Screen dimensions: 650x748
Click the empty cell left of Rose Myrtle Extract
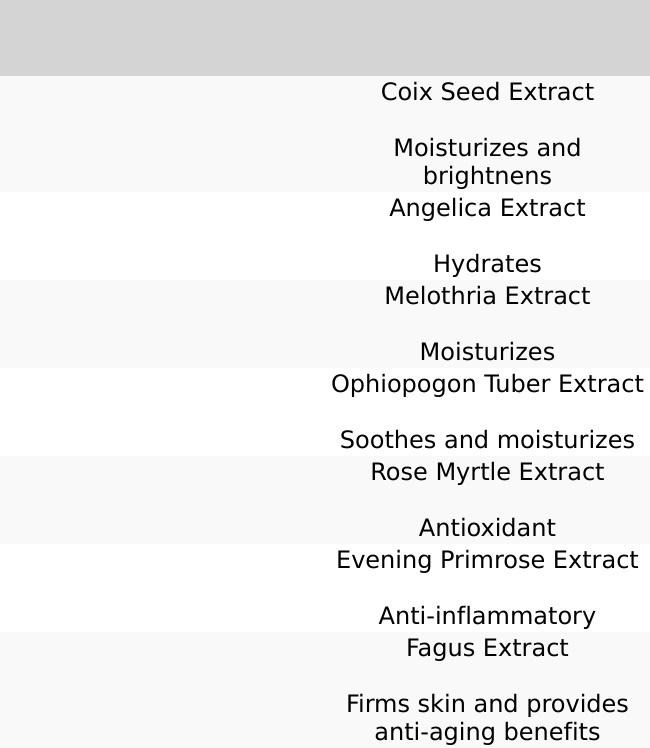[x=162, y=500]
